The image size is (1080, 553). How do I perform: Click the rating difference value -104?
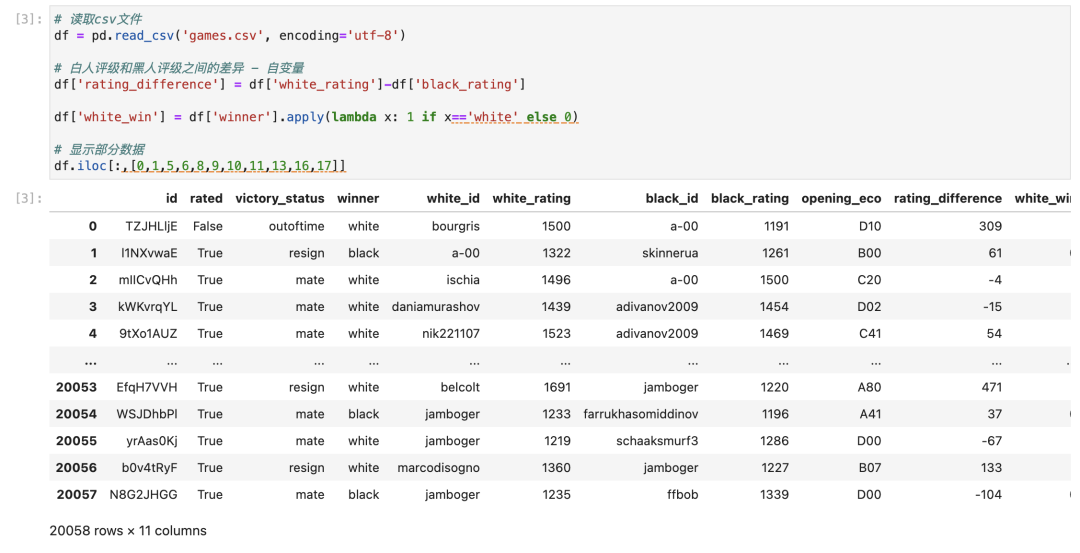click(988, 494)
